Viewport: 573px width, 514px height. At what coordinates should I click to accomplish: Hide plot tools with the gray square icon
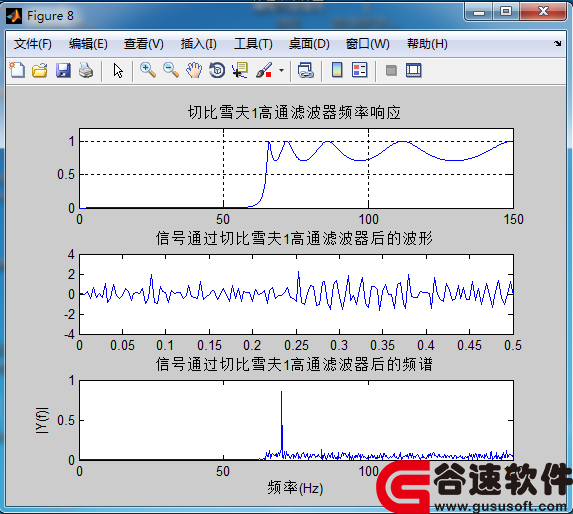point(391,70)
